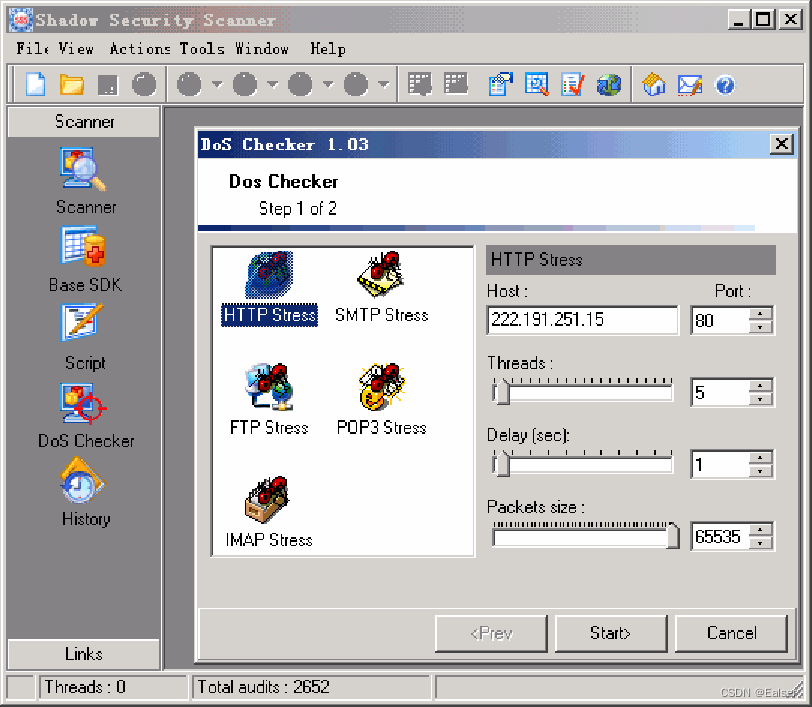Click the "Step 1 of 2" heading text
812x707 pixels.
click(x=297, y=209)
